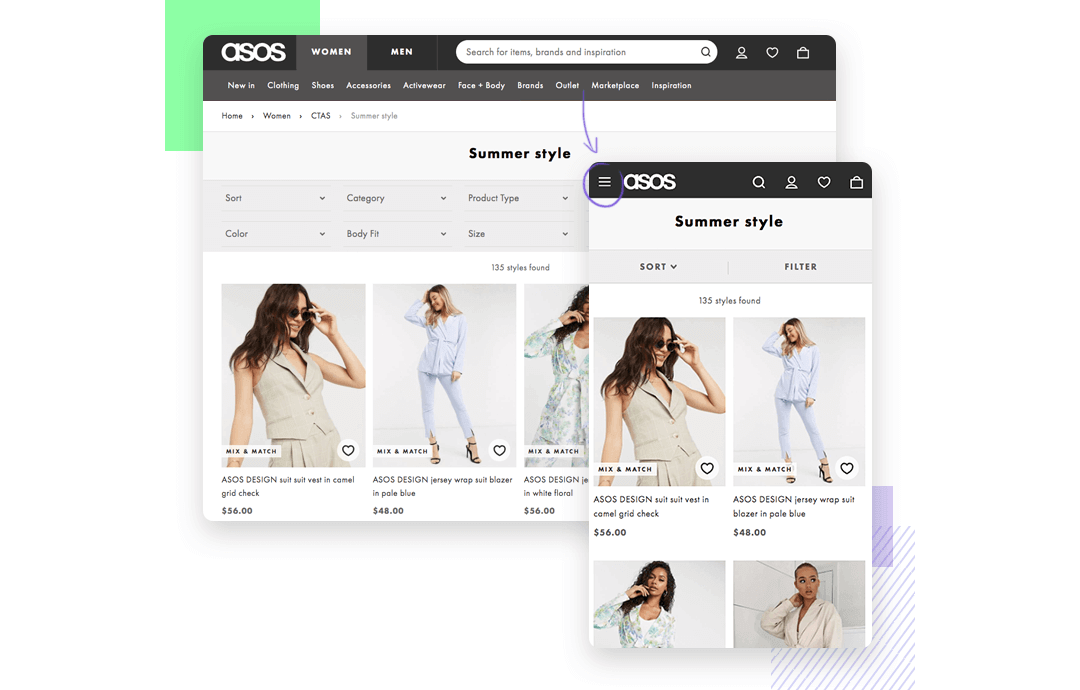Open the Clothing menu
Viewport: 1080px width, 690px height.
[283, 85]
